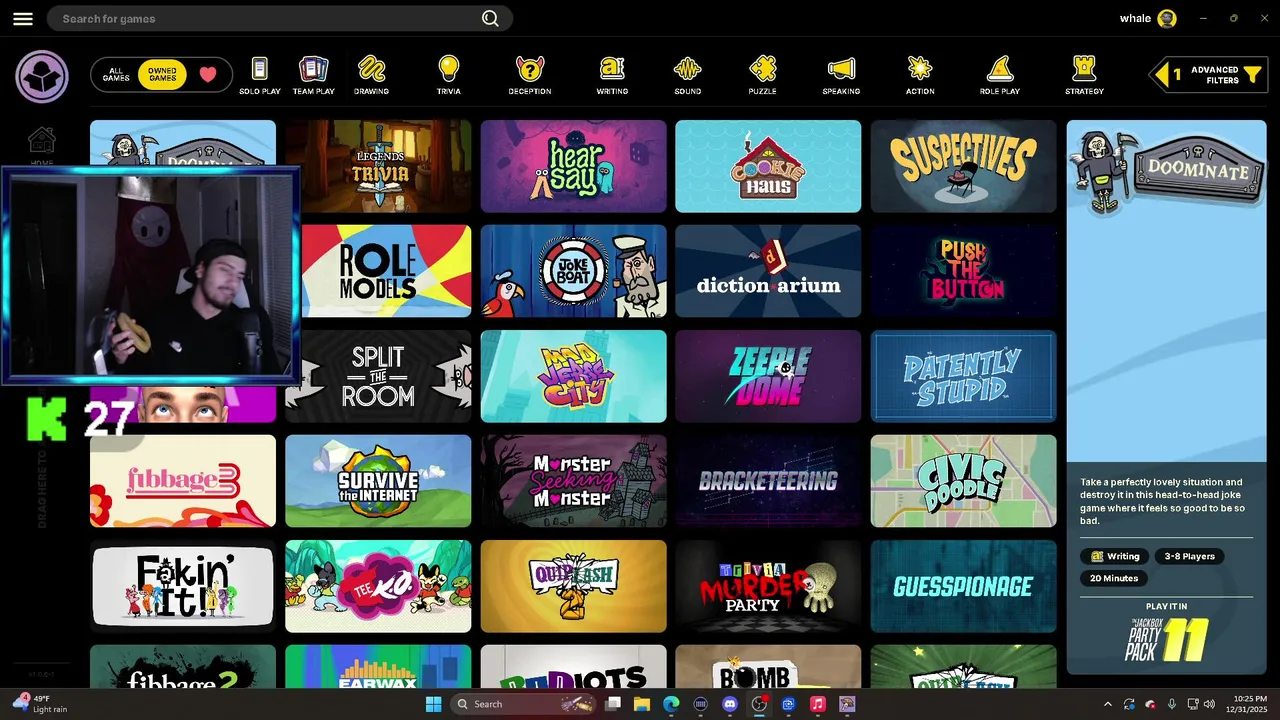This screenshot has width=1280, height=720.
Task: Click the 3-8 Players tag
Action: [1189, 556]
